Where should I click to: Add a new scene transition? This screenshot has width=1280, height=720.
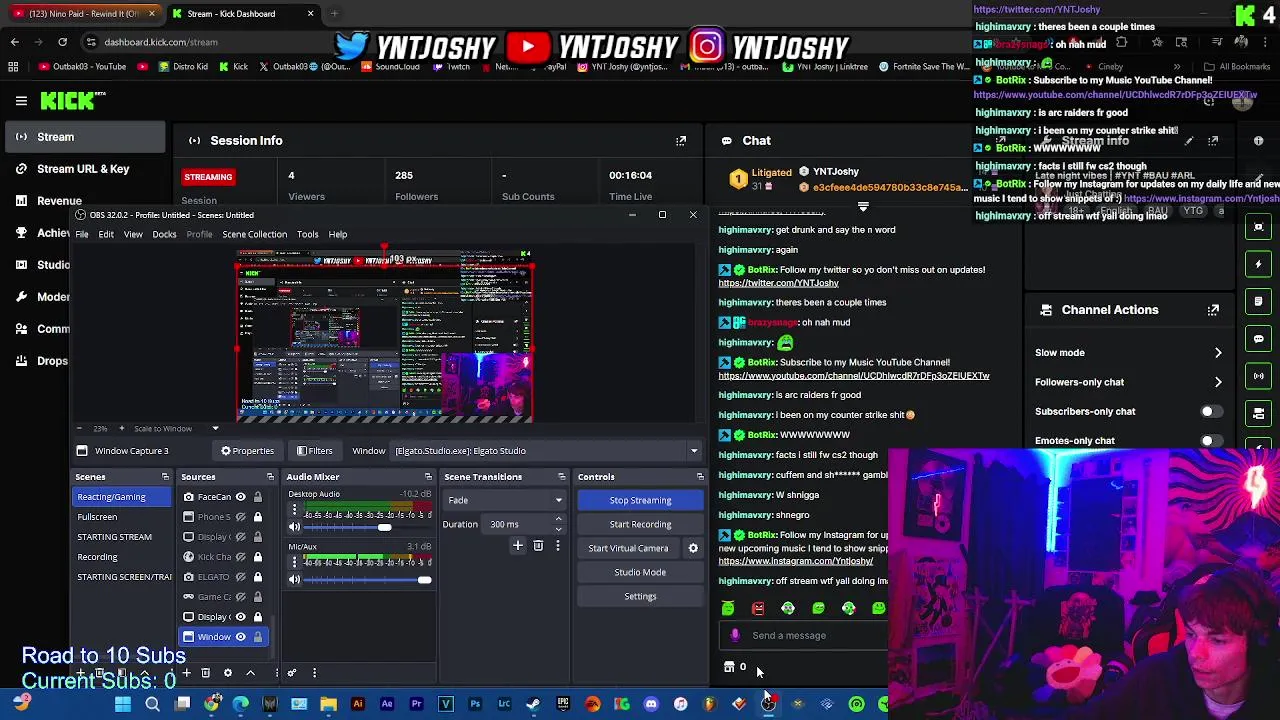518,546
